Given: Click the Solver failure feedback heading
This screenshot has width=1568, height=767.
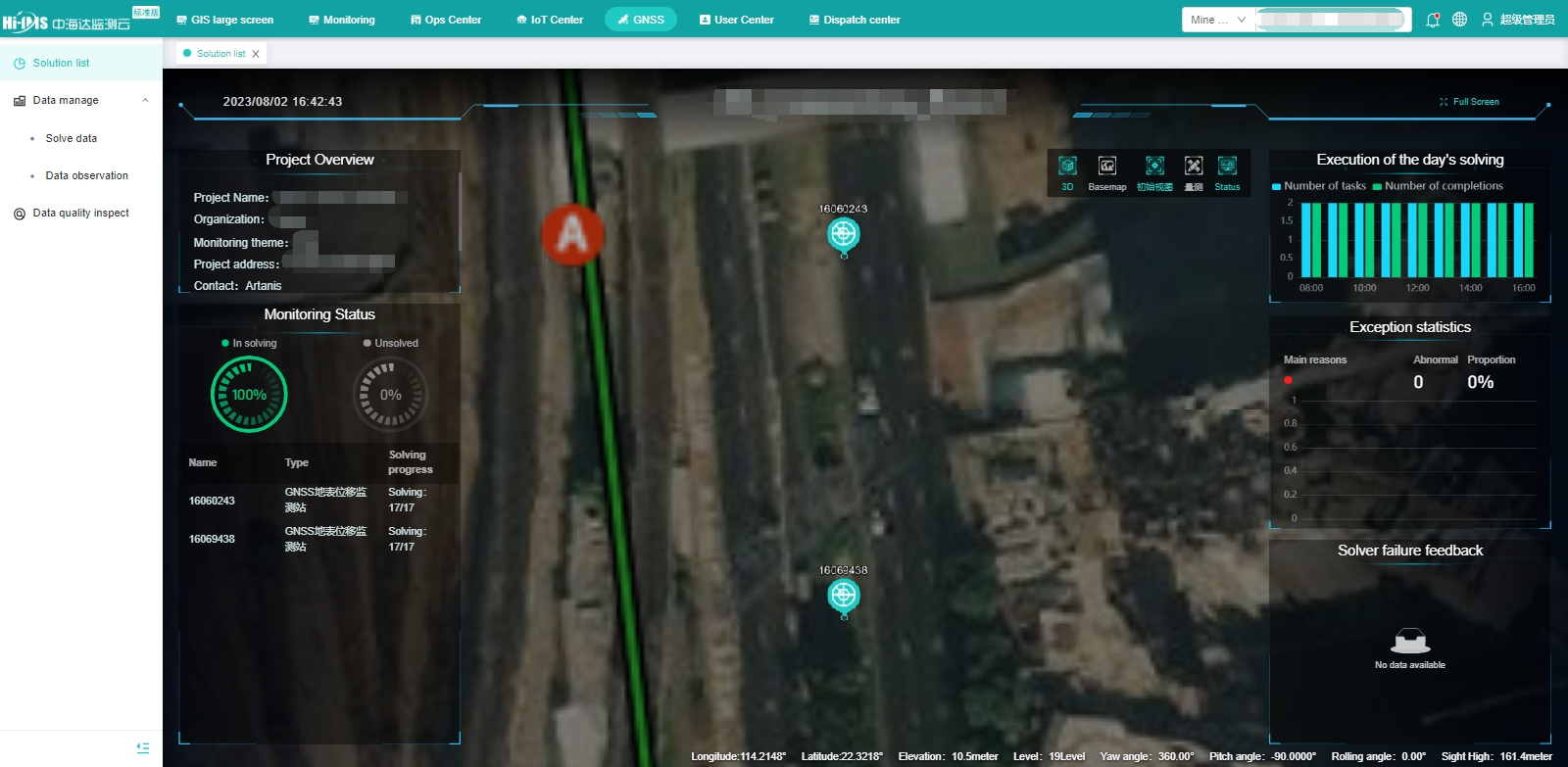Looking at the screenshot, I should click(x=1410, y=551).
